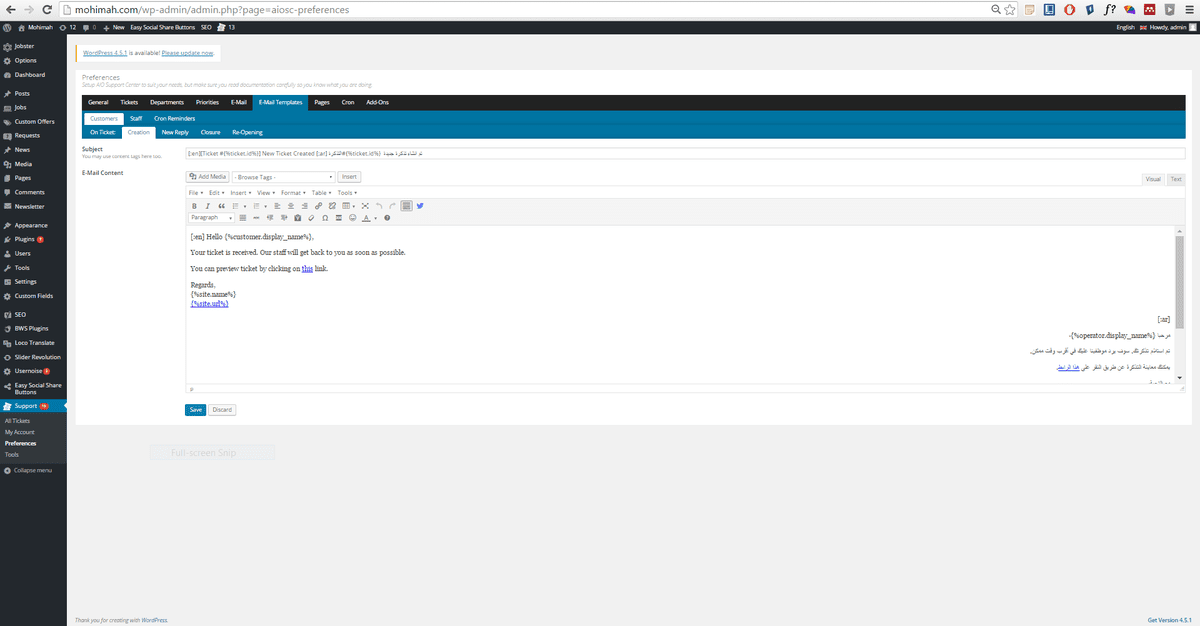The width and height of the screenshot is (1200, 626).
Task: Open All Tickets under Support
Action: click(x=17, y=421)
